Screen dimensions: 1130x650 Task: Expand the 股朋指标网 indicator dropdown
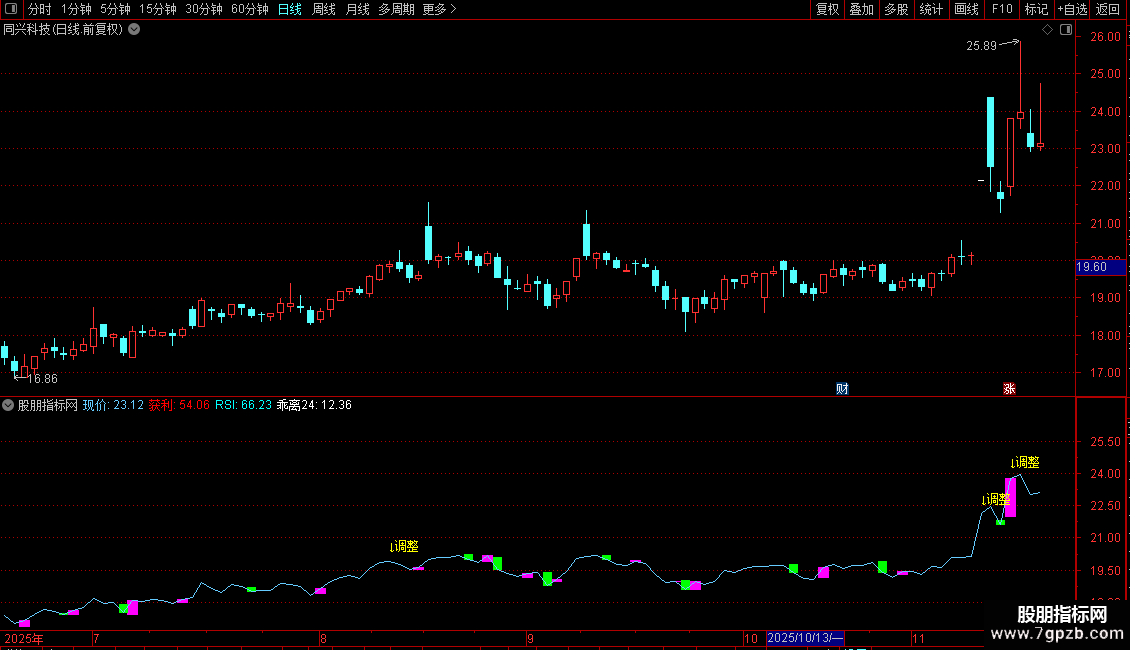pyautogui.click(x=8, y=405)
